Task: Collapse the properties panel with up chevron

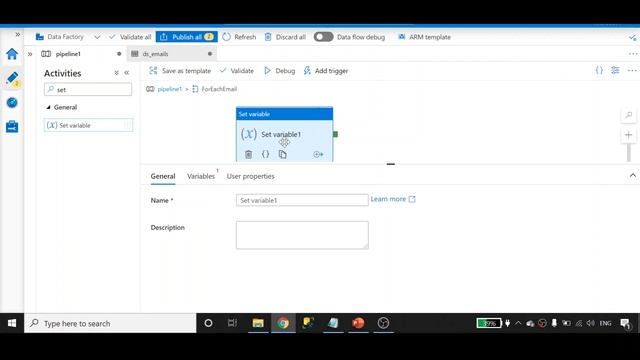Action: 633,176
